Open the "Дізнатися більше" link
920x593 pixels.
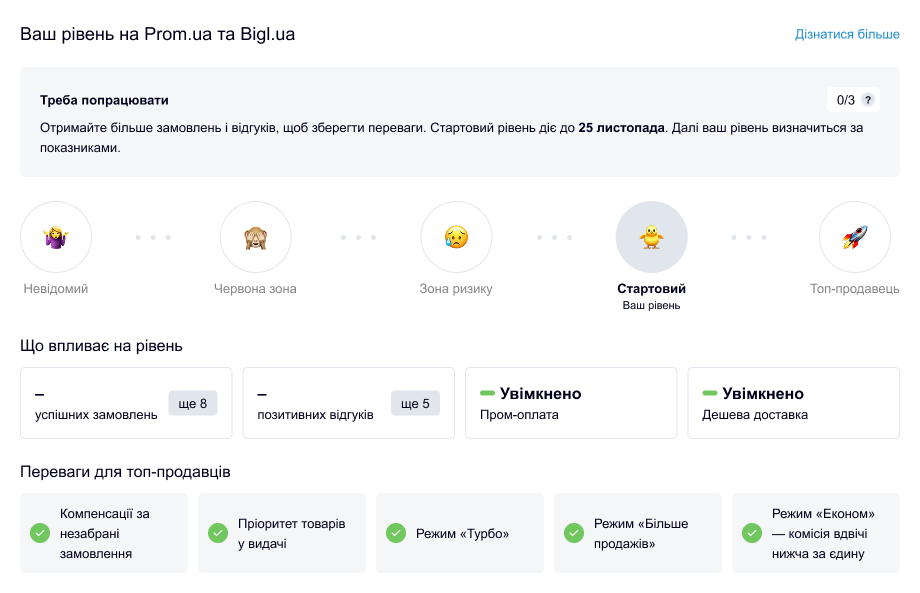tap(847, 35)
